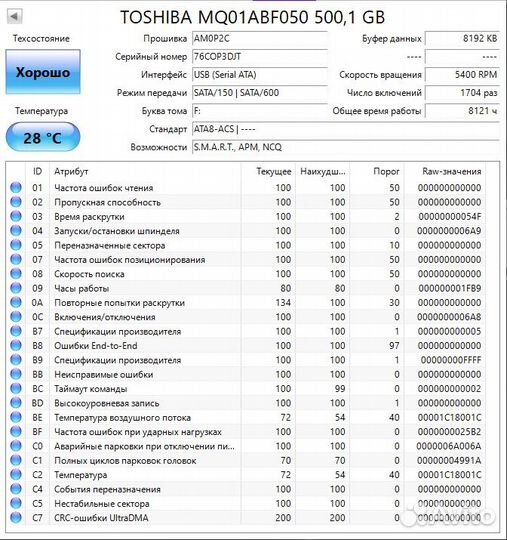
Task: Click the total working time 8121 ч
Action: [462, 111]
